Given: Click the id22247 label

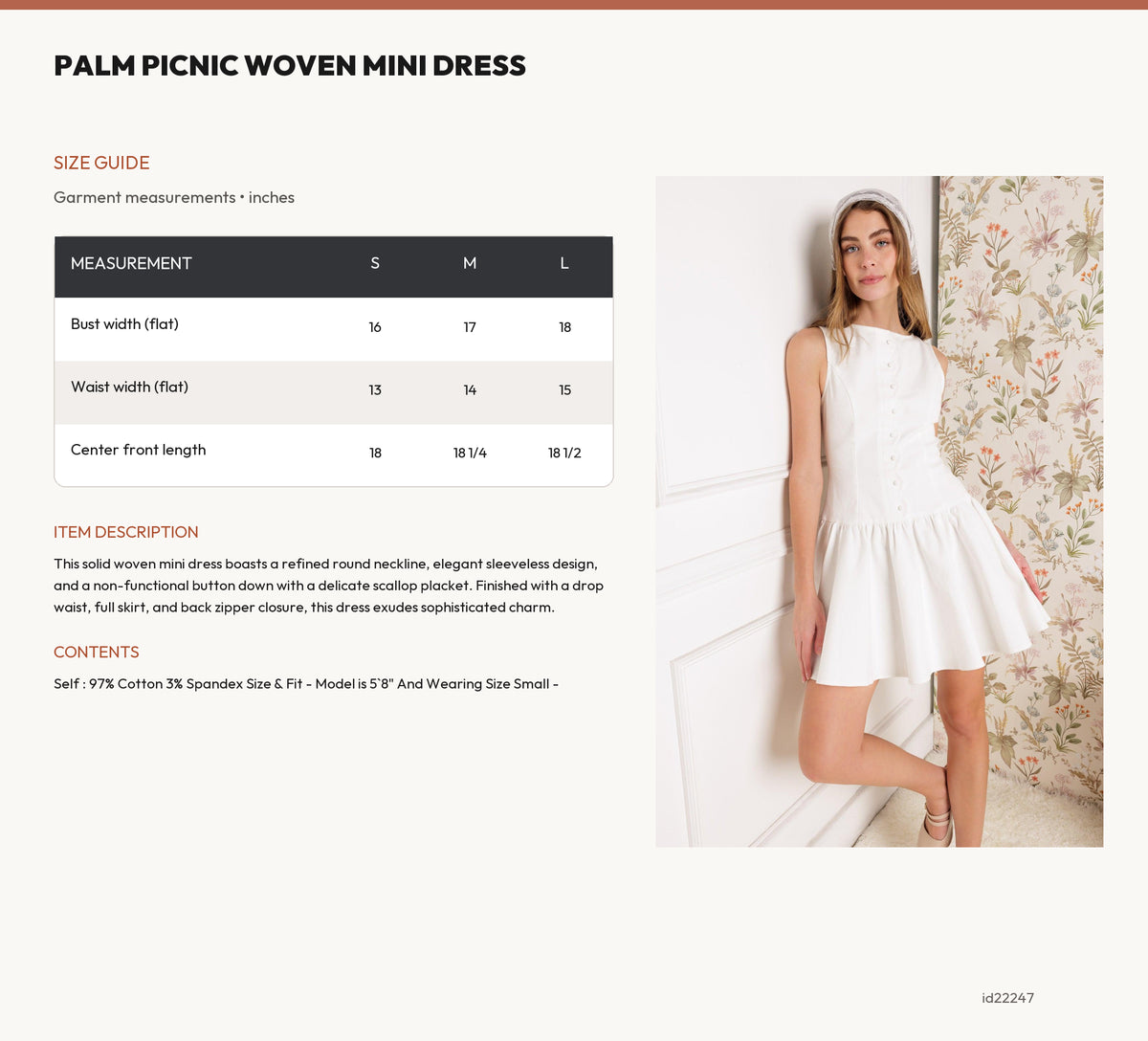Looking at the screenshot, I should 1007,998.
